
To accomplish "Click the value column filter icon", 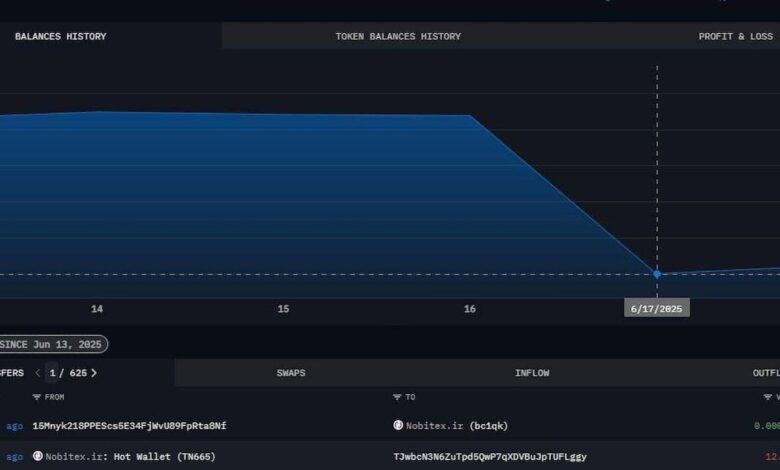I will (x=768, y=397).
